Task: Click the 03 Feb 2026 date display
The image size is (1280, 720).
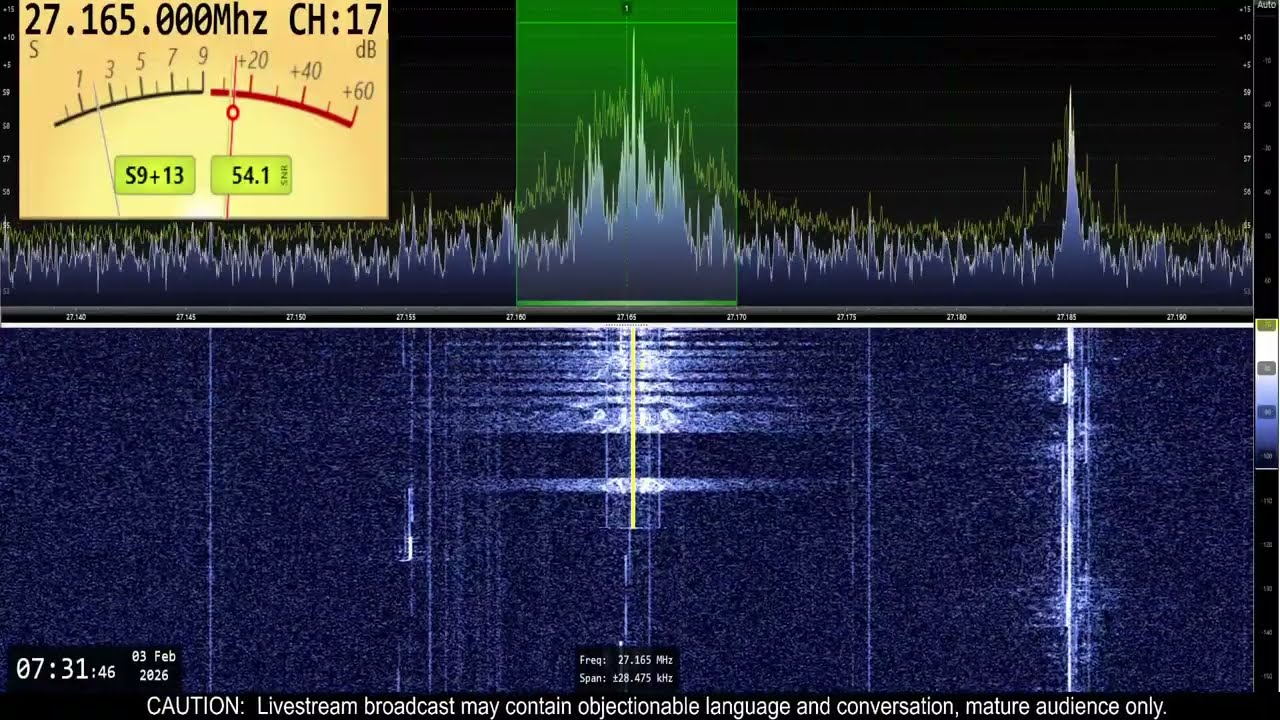Action: (x=154, y=666)
